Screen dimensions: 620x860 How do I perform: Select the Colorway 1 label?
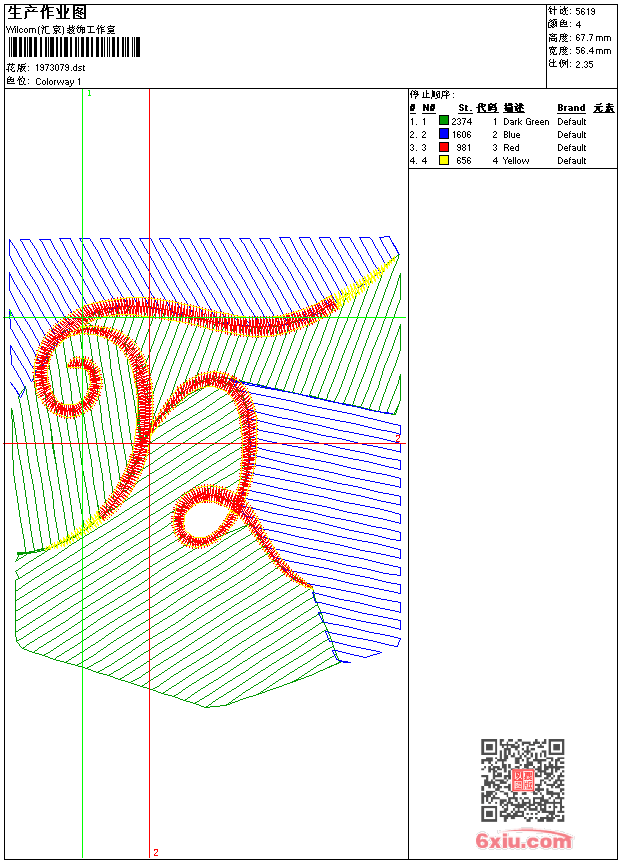59,81
